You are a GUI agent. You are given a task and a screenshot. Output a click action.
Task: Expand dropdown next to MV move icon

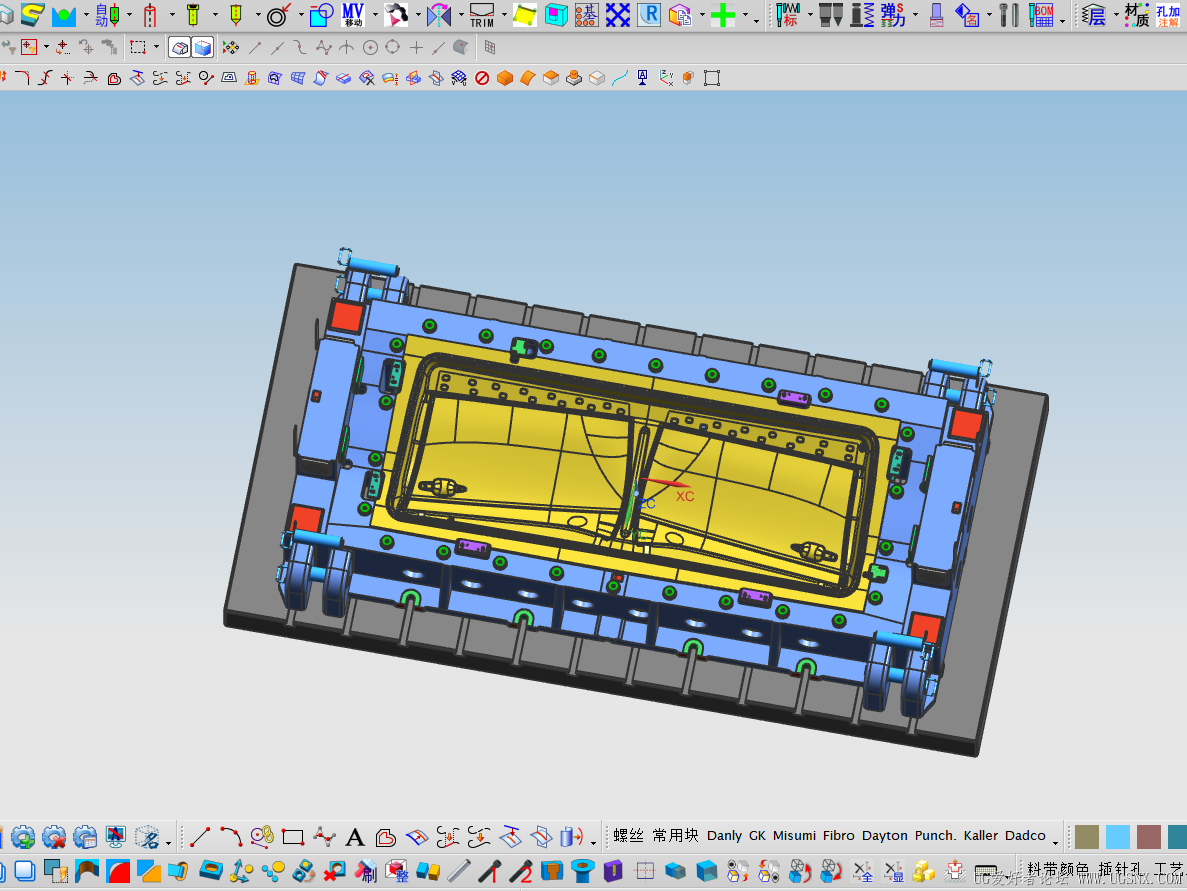click(x=375, y=14)
